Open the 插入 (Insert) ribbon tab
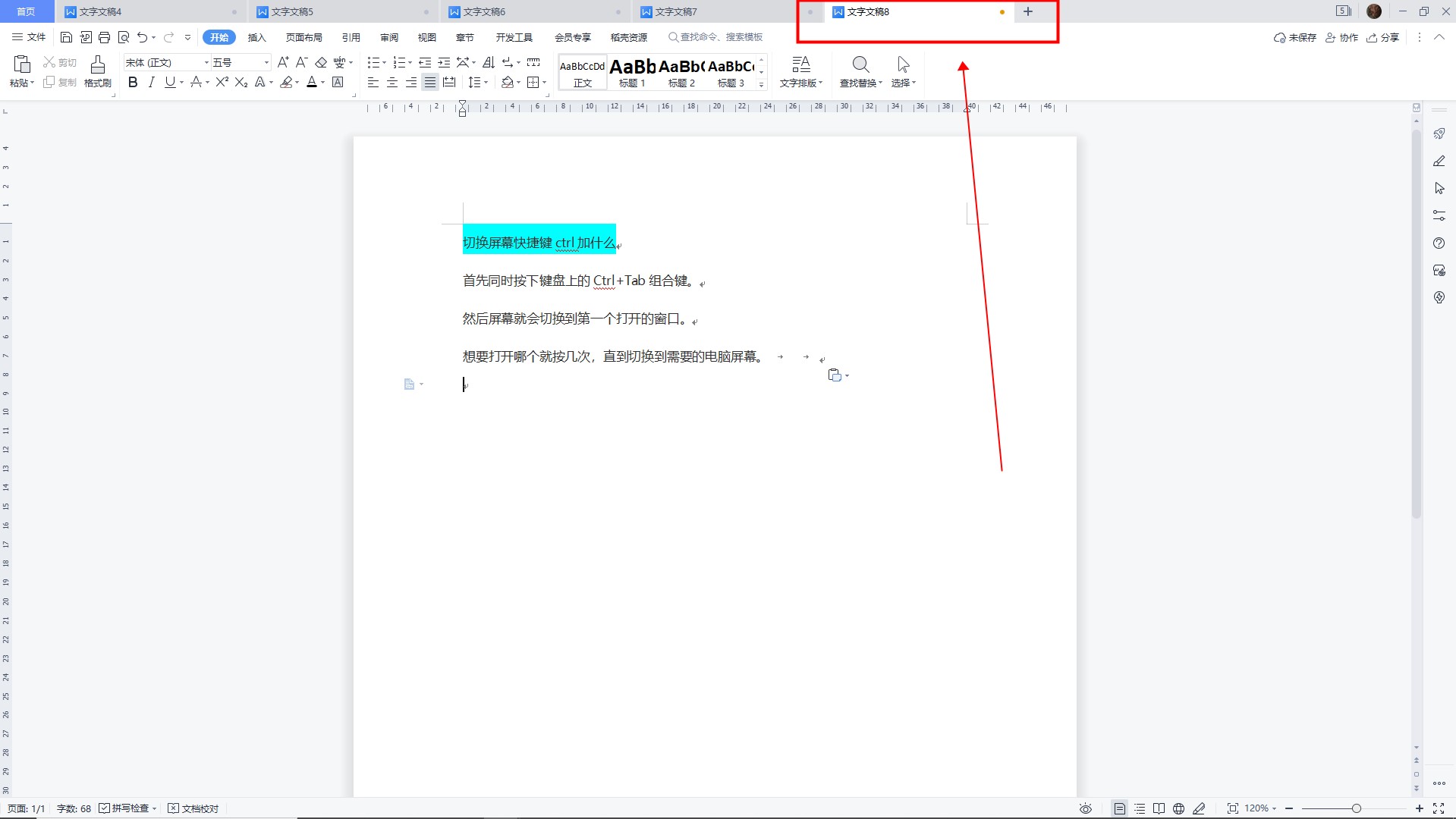The image size is (1456, 819). pyautogui.click(x=257, y=37)
